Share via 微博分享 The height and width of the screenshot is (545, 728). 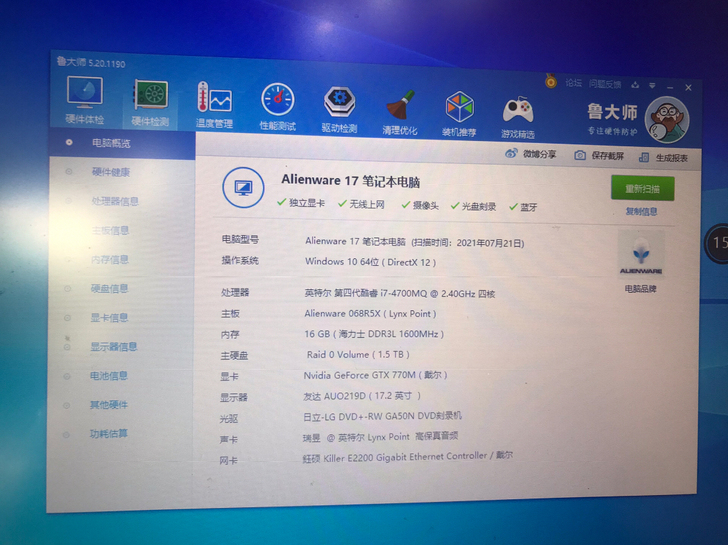[x=531, y=154]
